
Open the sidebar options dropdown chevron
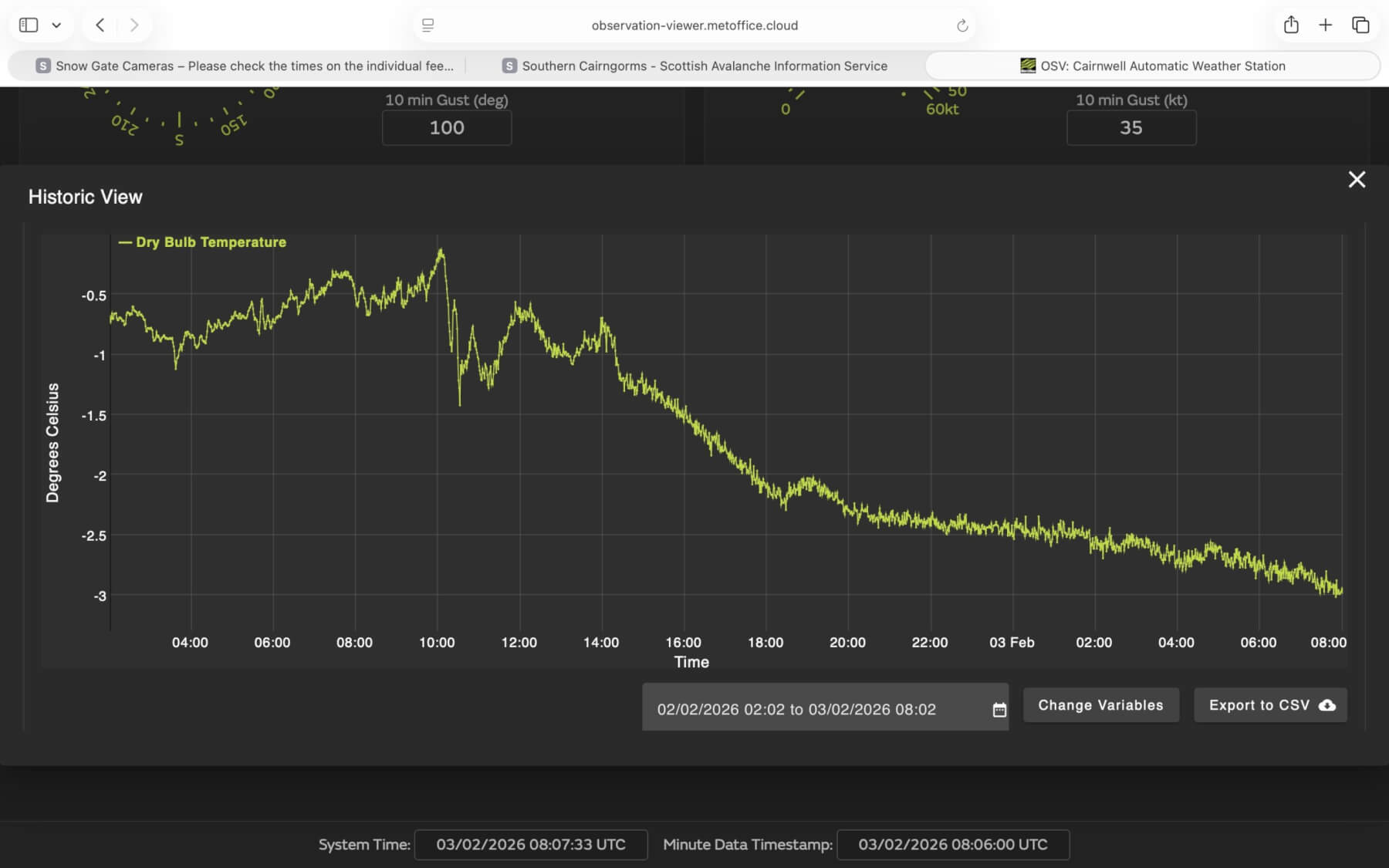point(56,25)
